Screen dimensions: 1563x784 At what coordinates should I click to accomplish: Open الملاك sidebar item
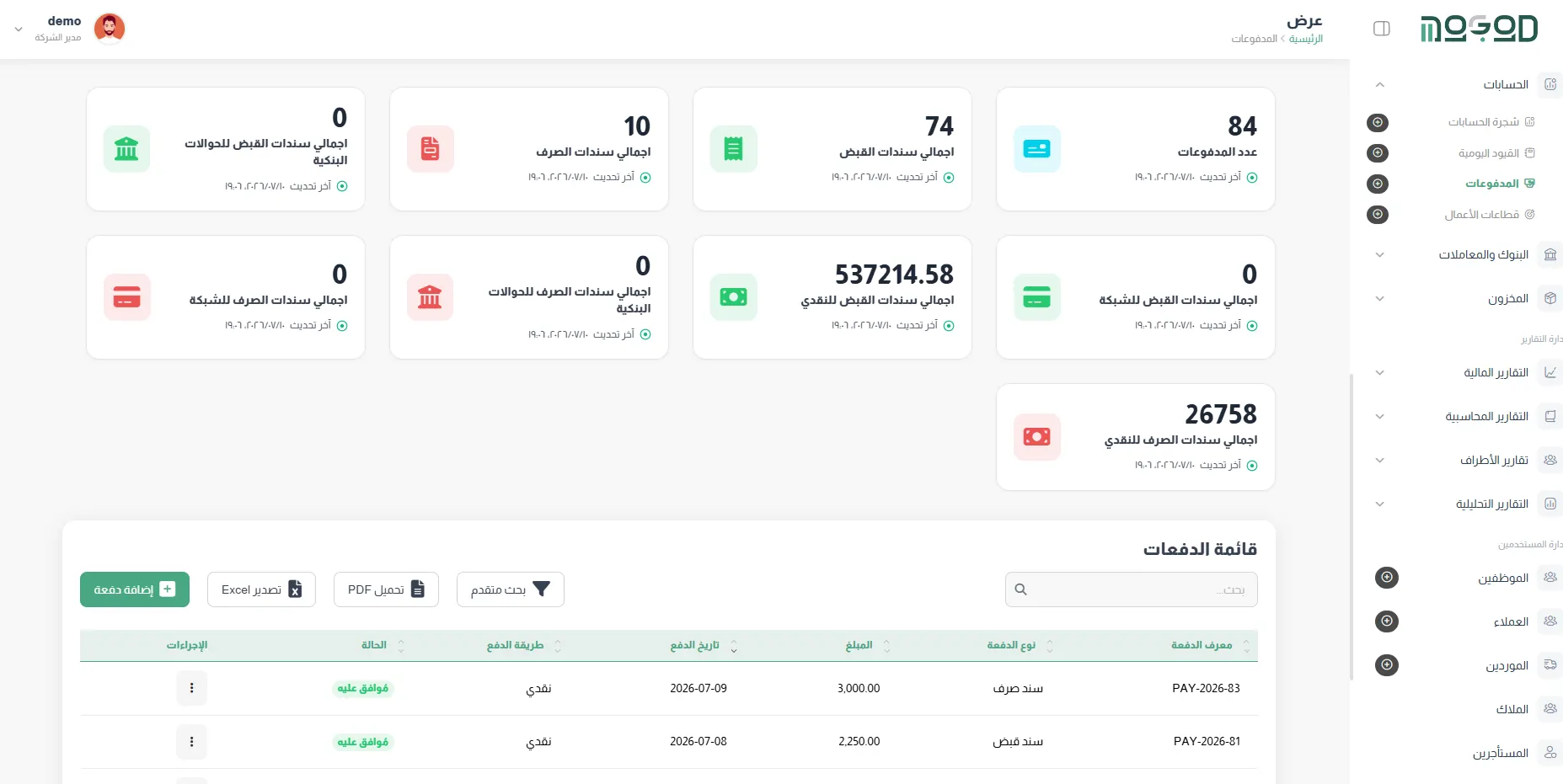pos(1512,709)
